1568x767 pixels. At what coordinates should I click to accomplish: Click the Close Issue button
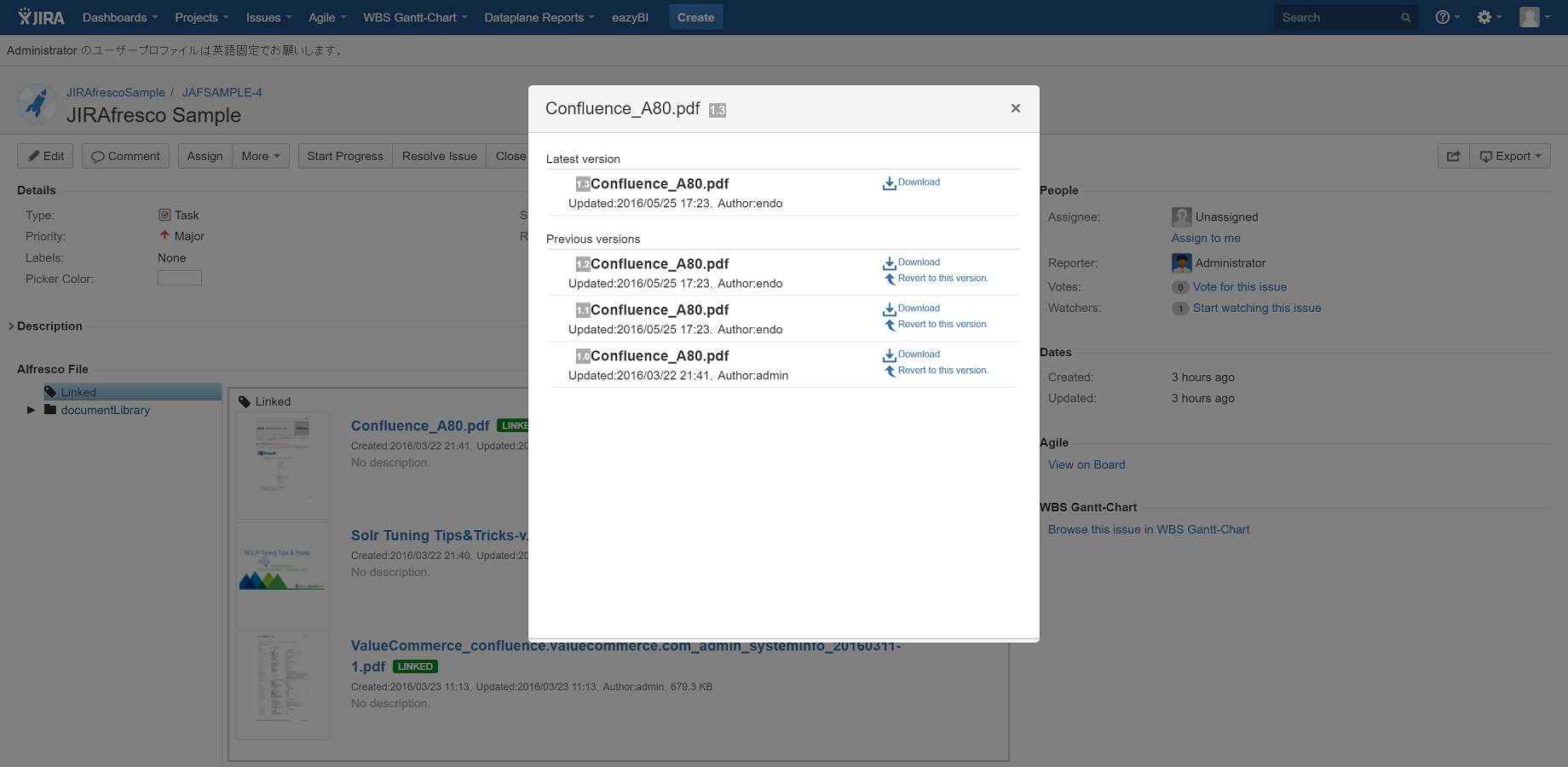[508, 156]
